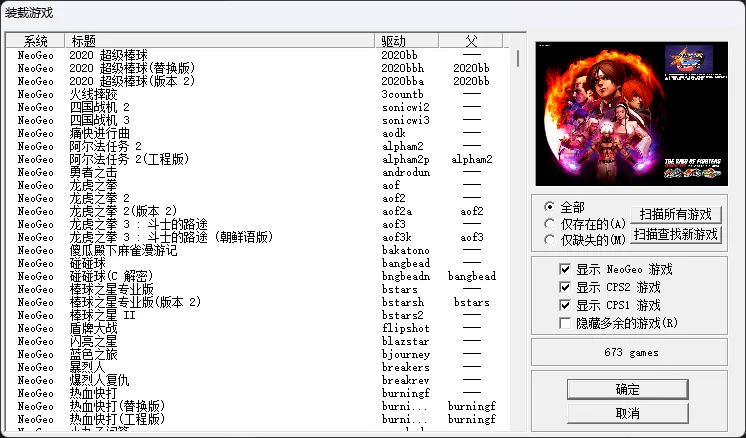Select the game 闪亮之星
Screen dimensions: 746x438
[x=257, y=341]
